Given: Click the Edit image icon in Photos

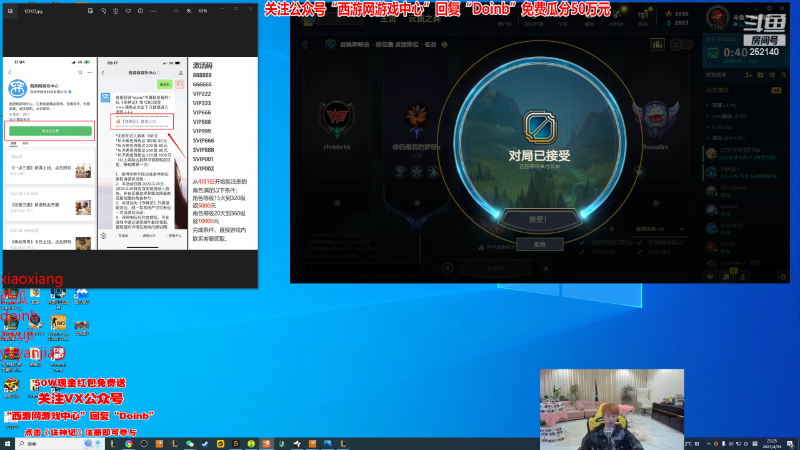Looking at the screenshot, I should tap(90, 11).
